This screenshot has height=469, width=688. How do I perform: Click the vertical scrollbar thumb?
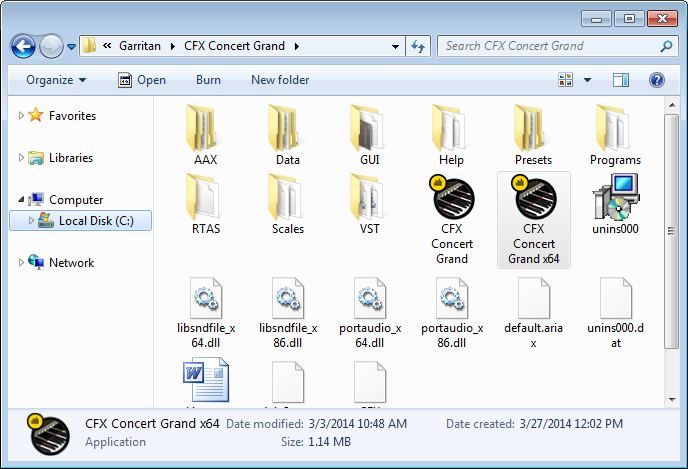tap(671, 231)
